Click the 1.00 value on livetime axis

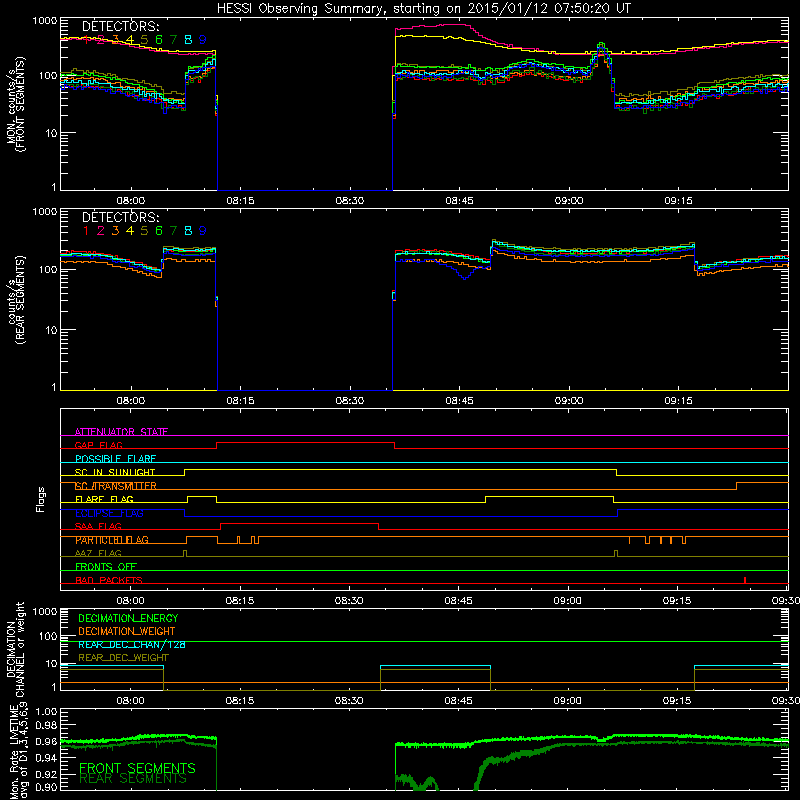[x=47, y=712]
